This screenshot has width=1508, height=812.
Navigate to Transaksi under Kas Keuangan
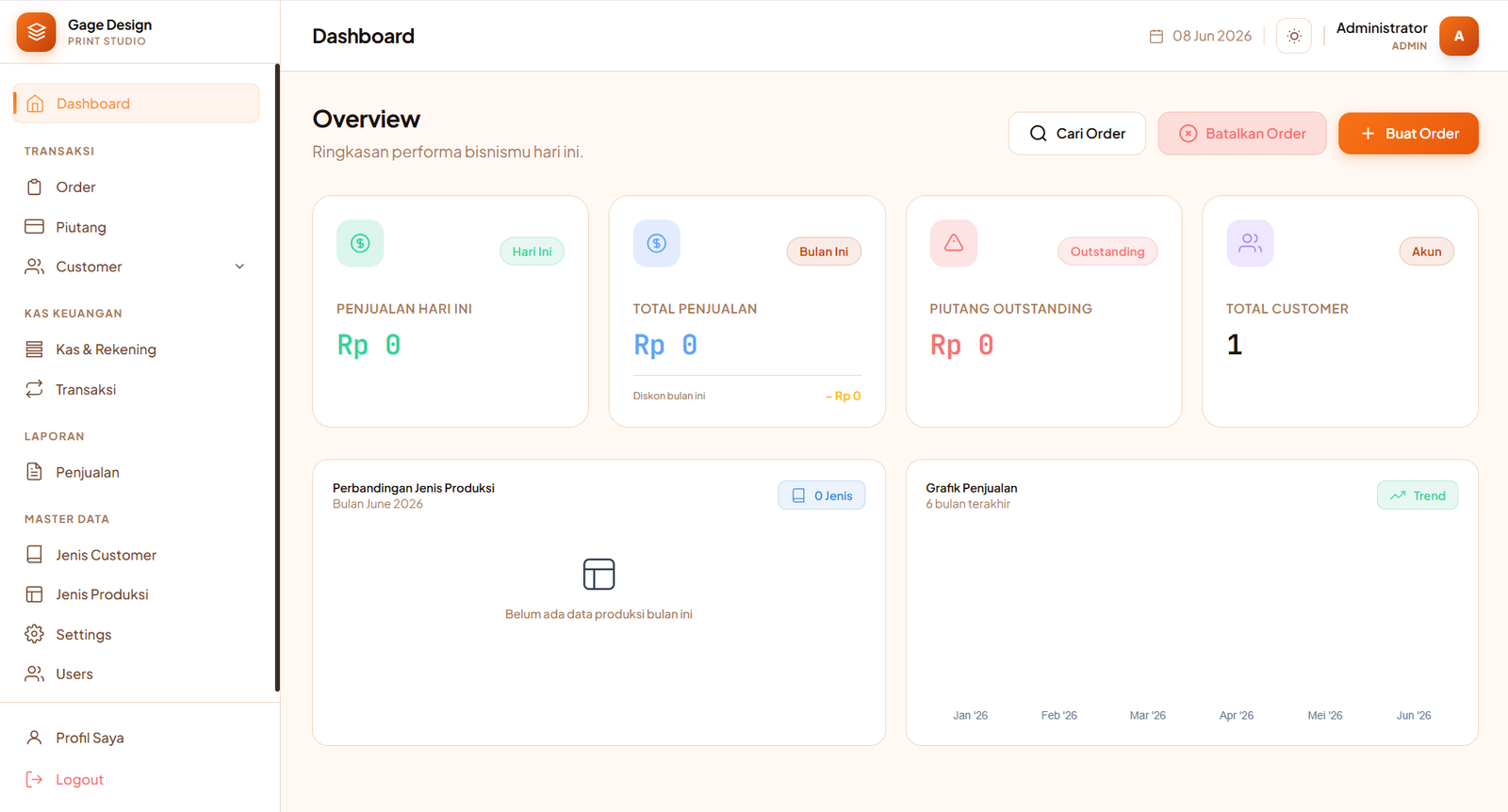click(137, 389)
